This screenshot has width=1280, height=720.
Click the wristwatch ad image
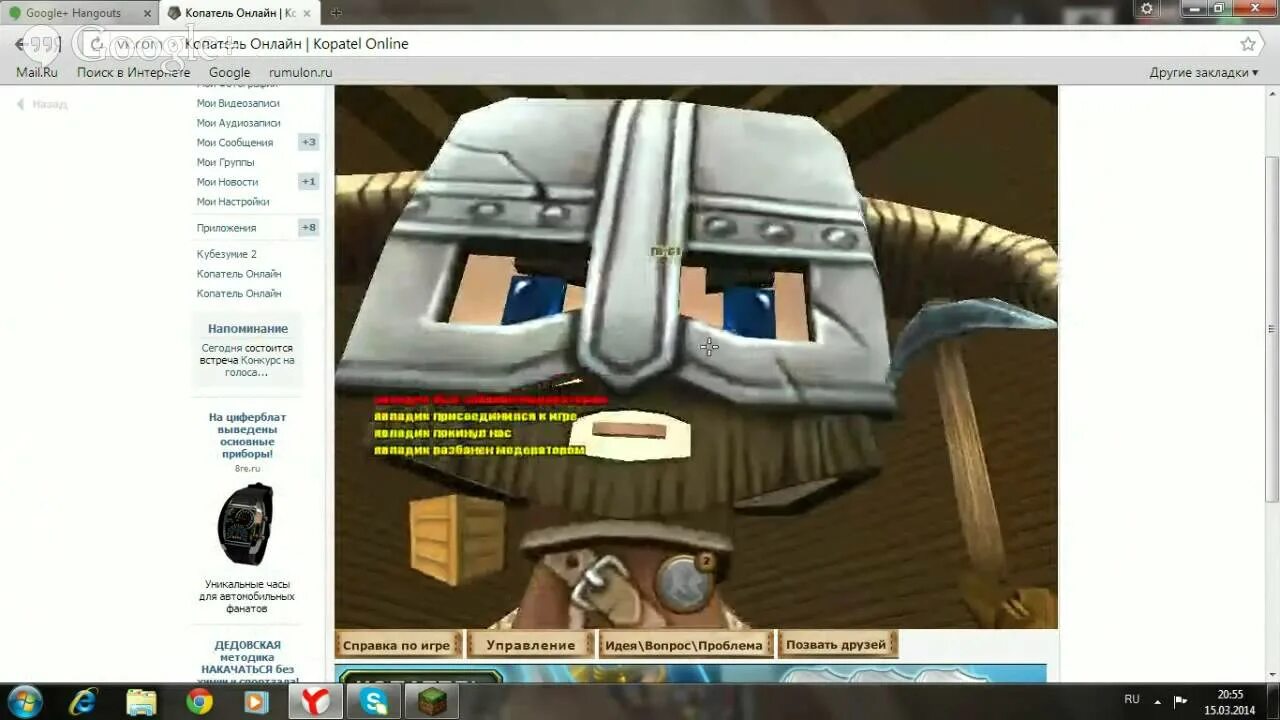tap(245, 524)
